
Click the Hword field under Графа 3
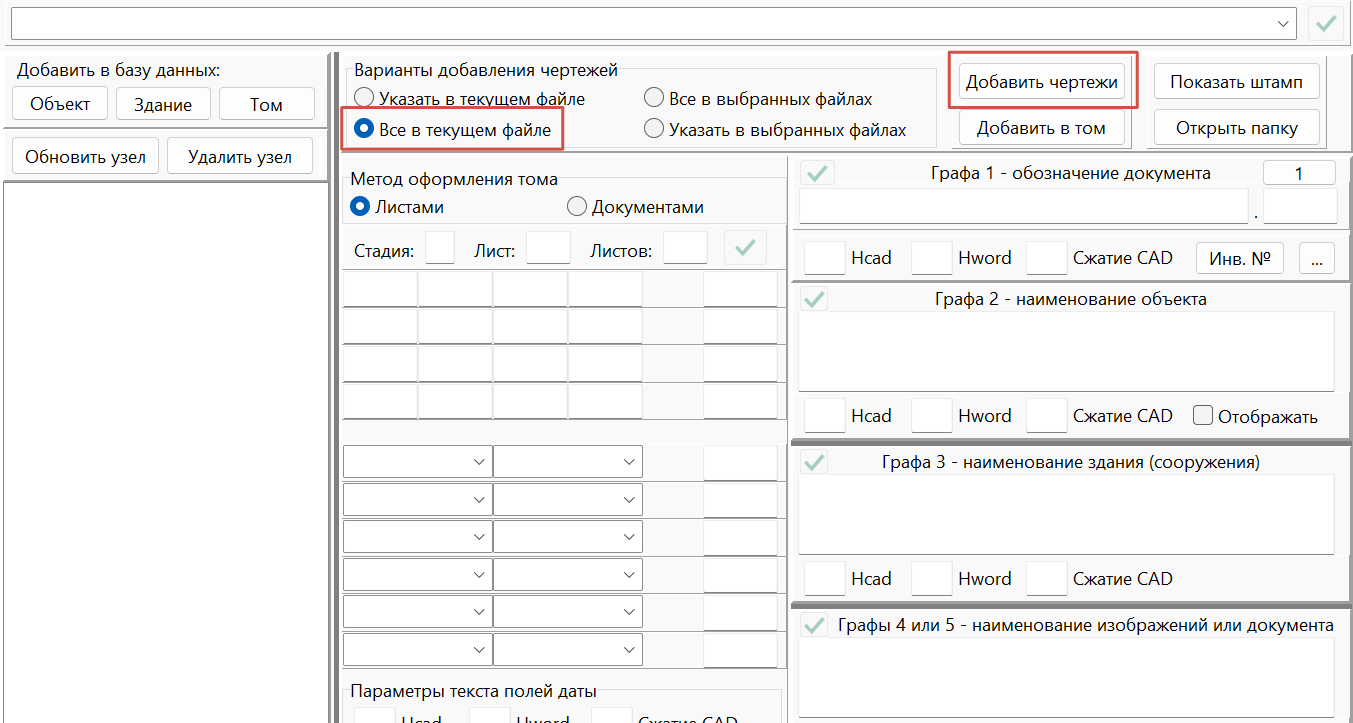click(931, 578)
